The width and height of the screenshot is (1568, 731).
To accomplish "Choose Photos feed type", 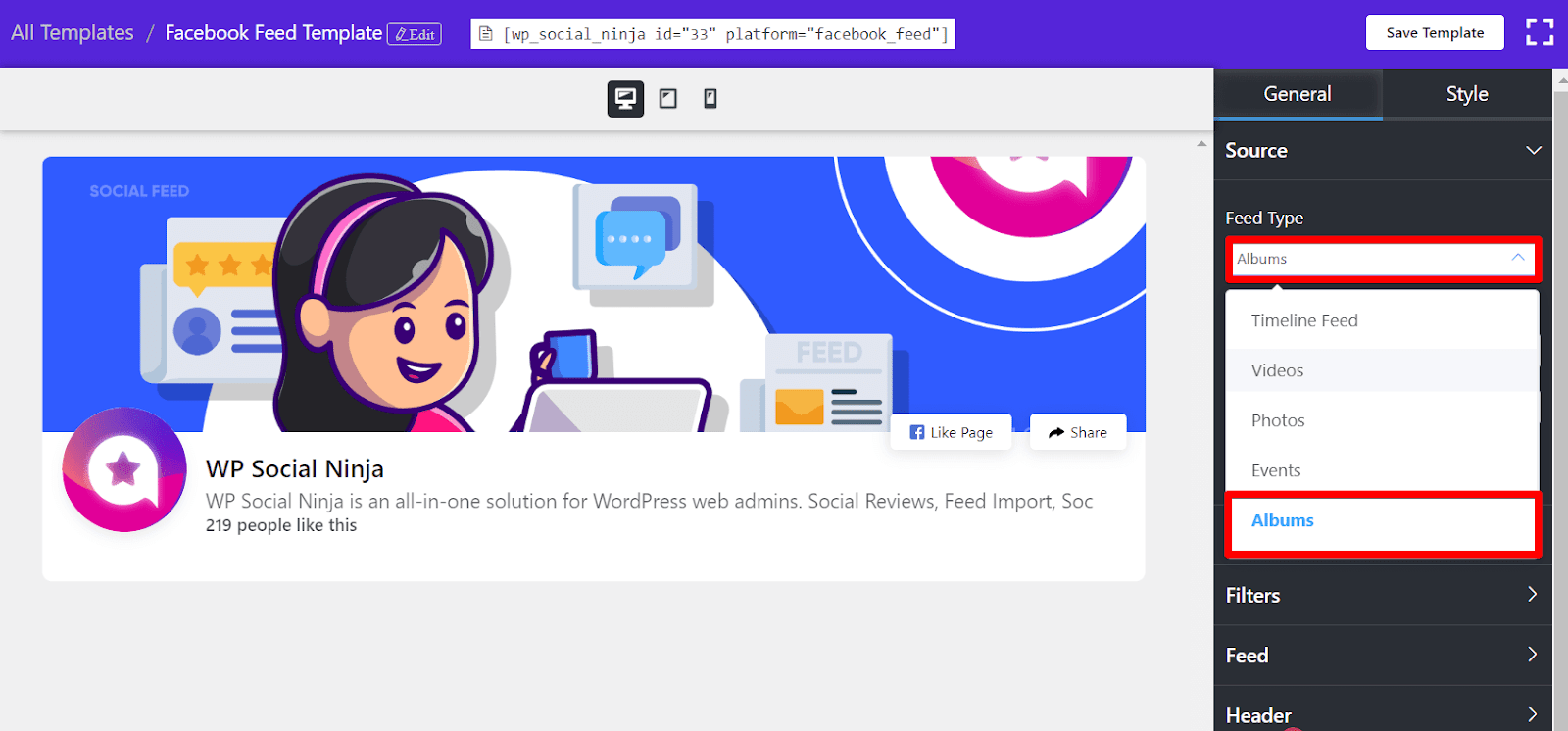I will (1382, 420).
